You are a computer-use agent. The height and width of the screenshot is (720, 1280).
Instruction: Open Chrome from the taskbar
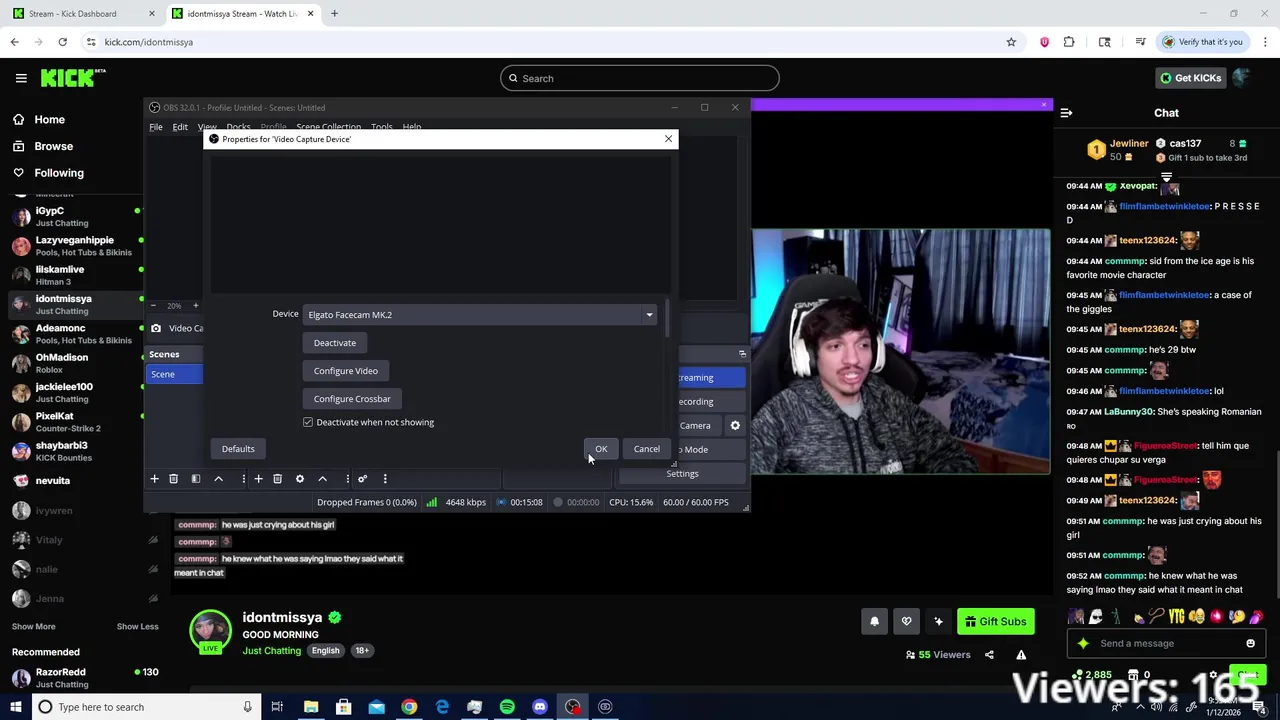pyautogui.click(x=409, y=707)
